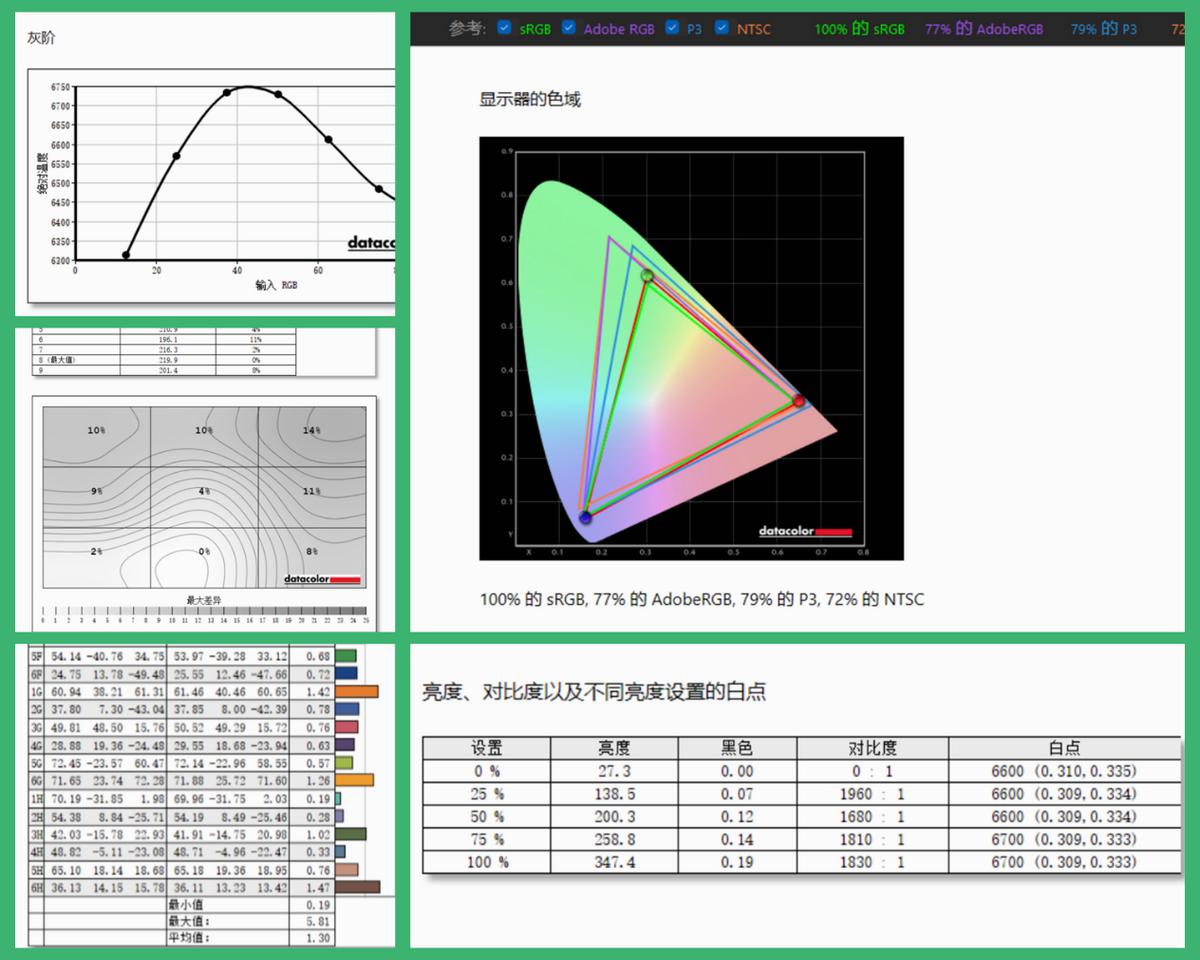
Task: Click the orange 1G color bar
Action: (x=357, y=691)
